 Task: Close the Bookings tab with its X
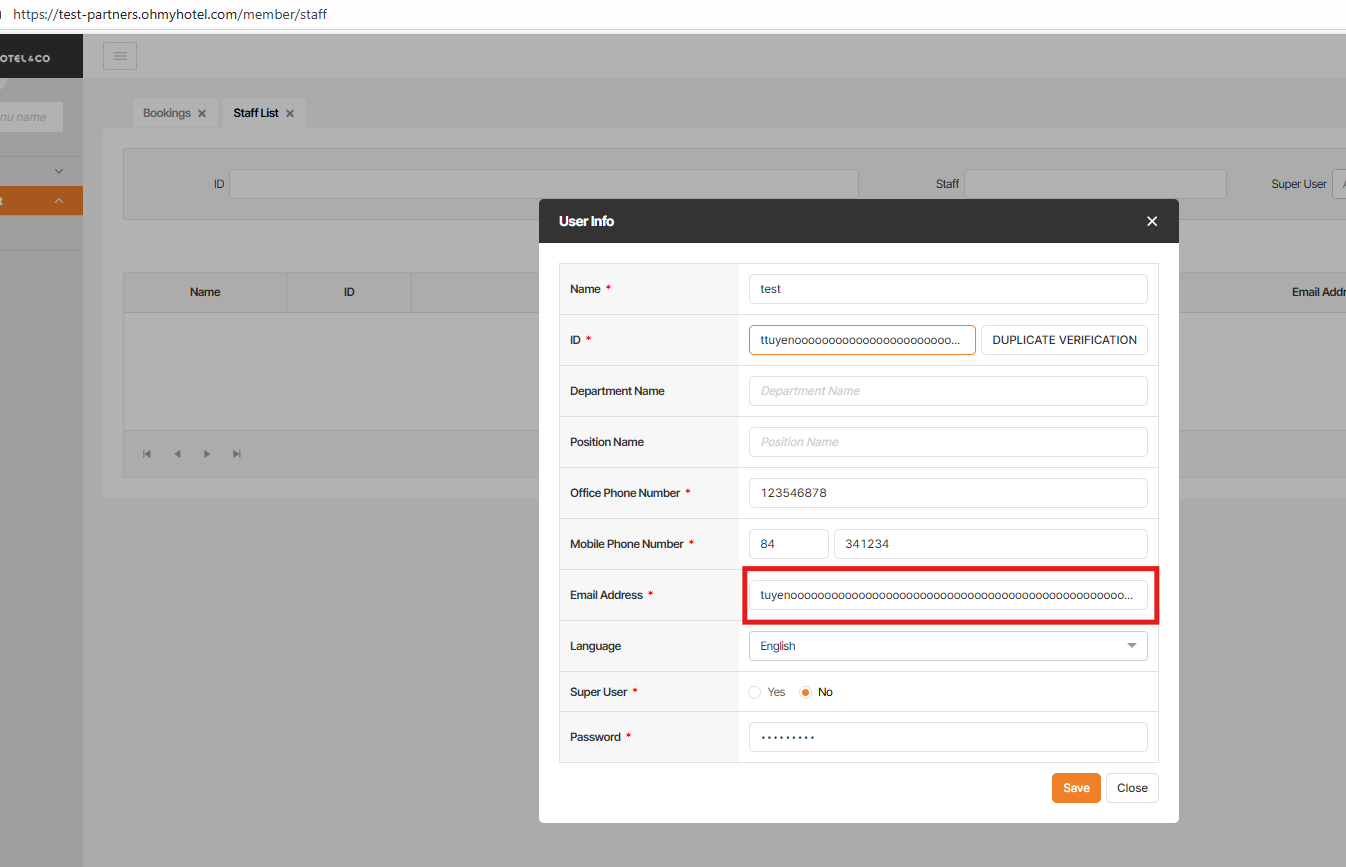click(202, 114)
